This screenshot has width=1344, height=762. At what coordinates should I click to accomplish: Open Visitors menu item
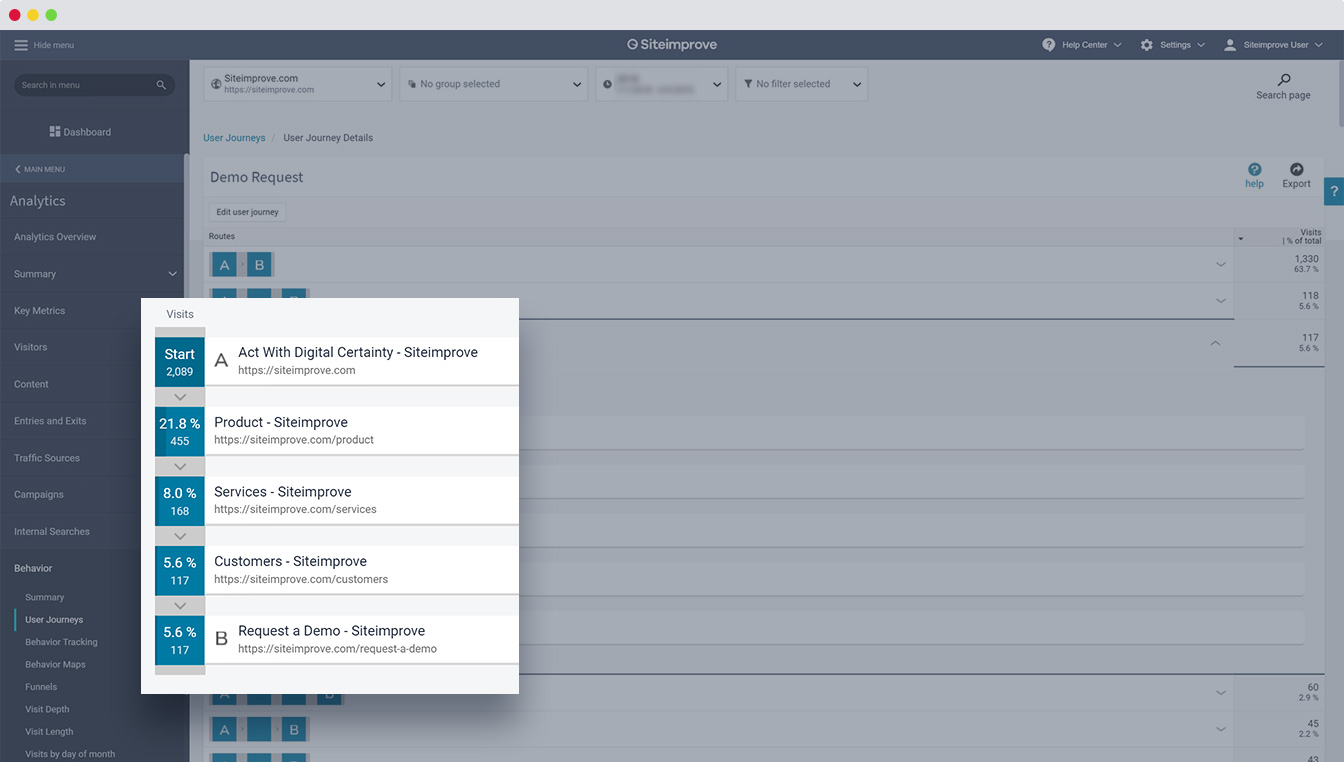[30, 347]
